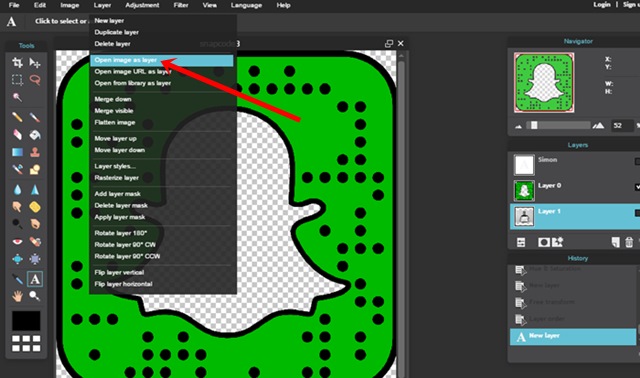Select the Sponge tool
This screenshot has width=640, height=378.
tap(35, 207)
